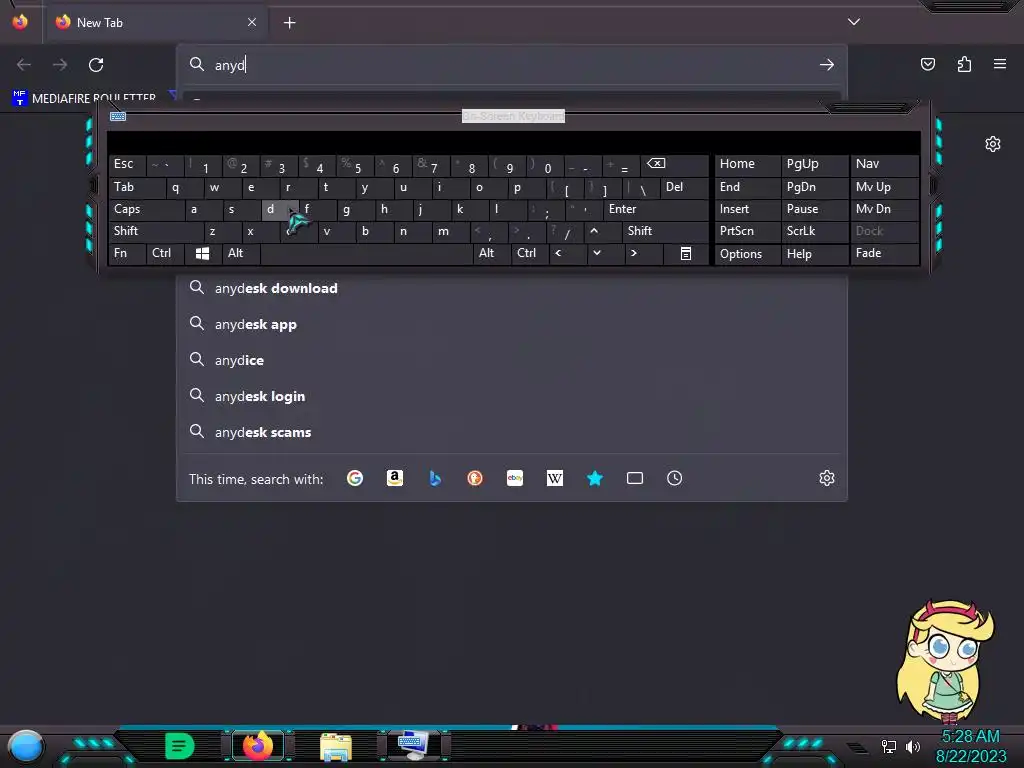Click taskbar clock showing 5:28 AM
1024x768 pixels.
coord(970,737)
